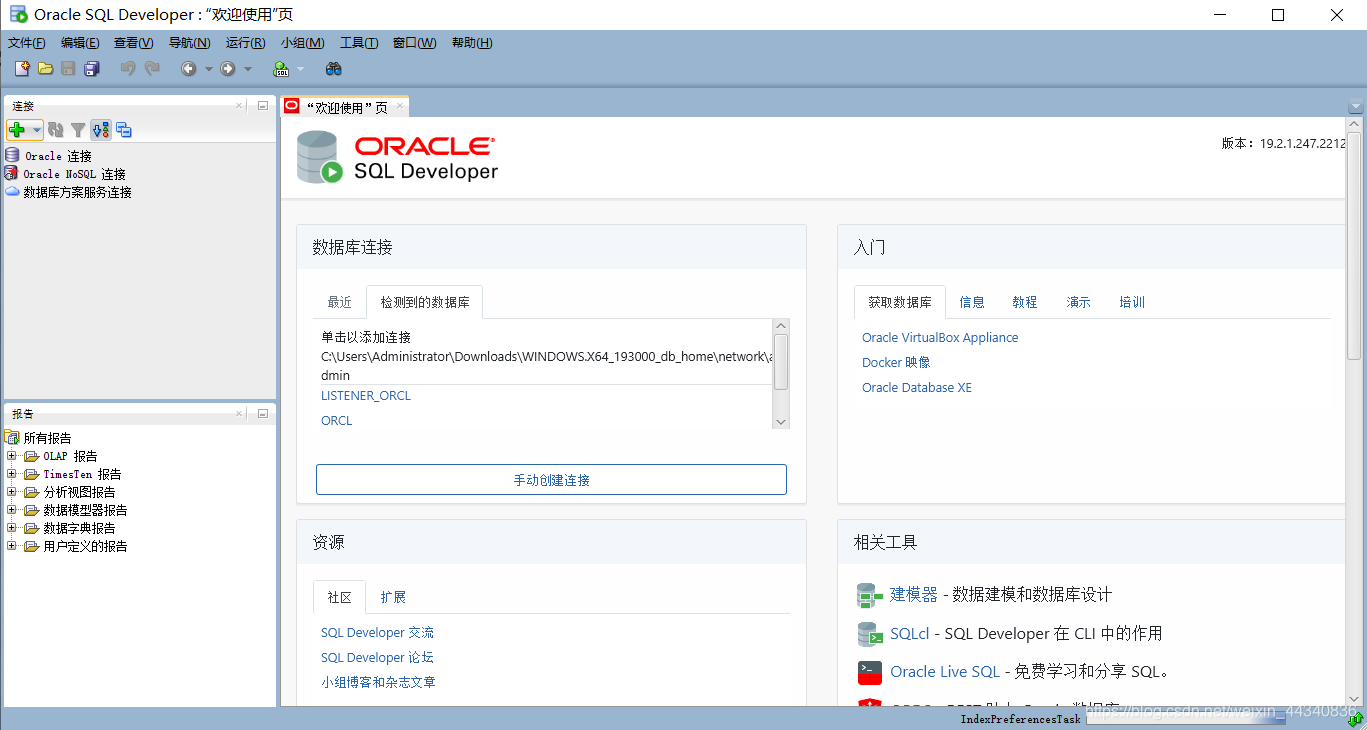1367x730 pixels.
Task: Toggle connection sorting with the sort icon
Action: coord(100,129)
